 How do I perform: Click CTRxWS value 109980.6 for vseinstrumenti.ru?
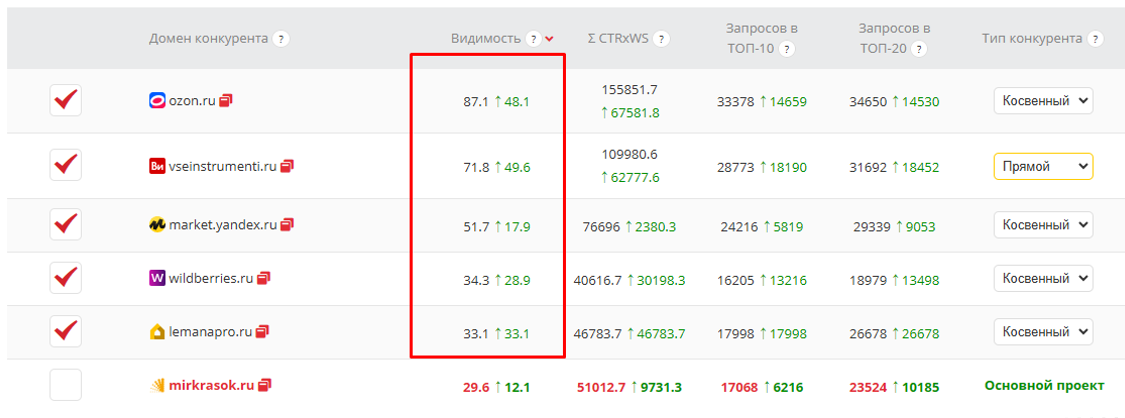pos(630,155)
